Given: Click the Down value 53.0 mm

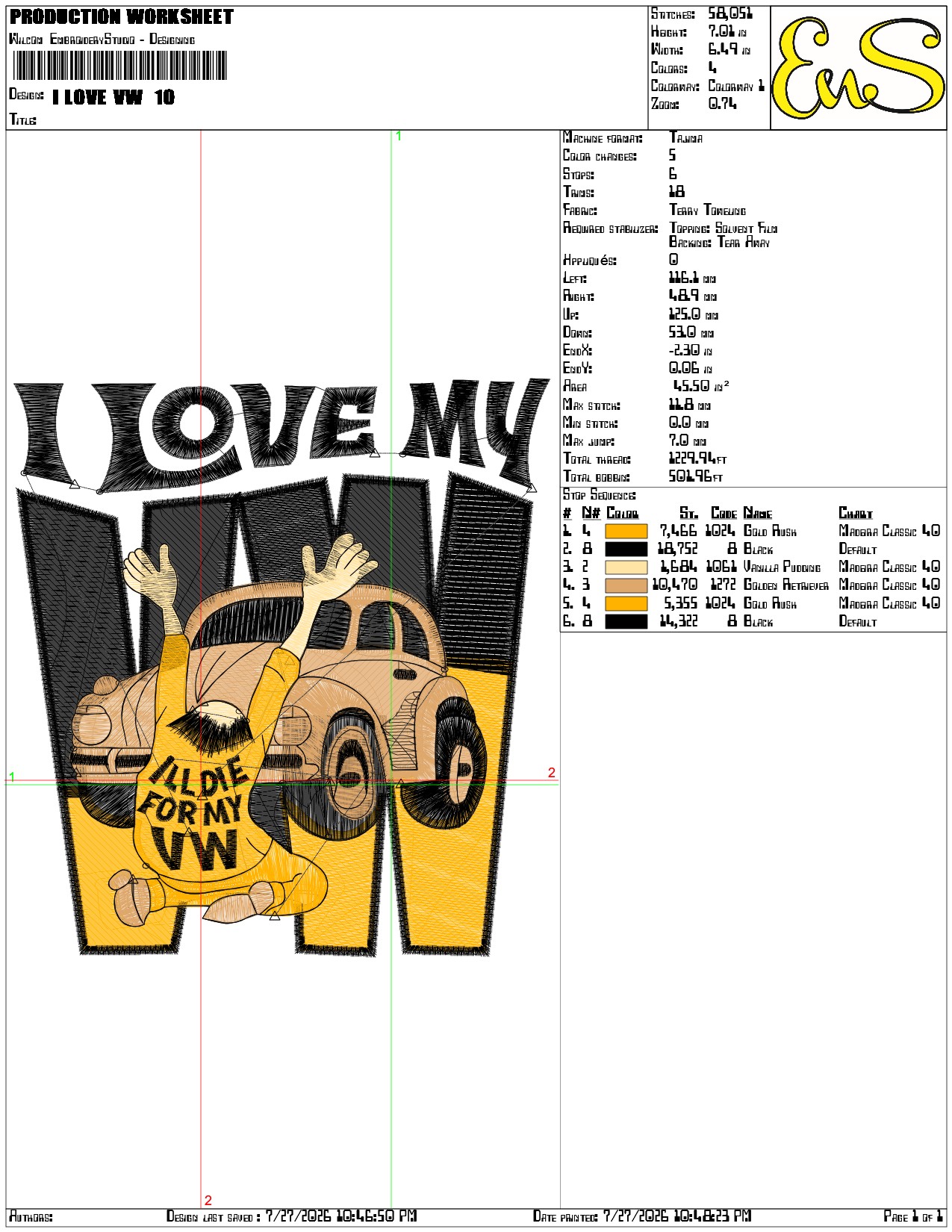Looking at the screenshot, I should tap(691, 332).
